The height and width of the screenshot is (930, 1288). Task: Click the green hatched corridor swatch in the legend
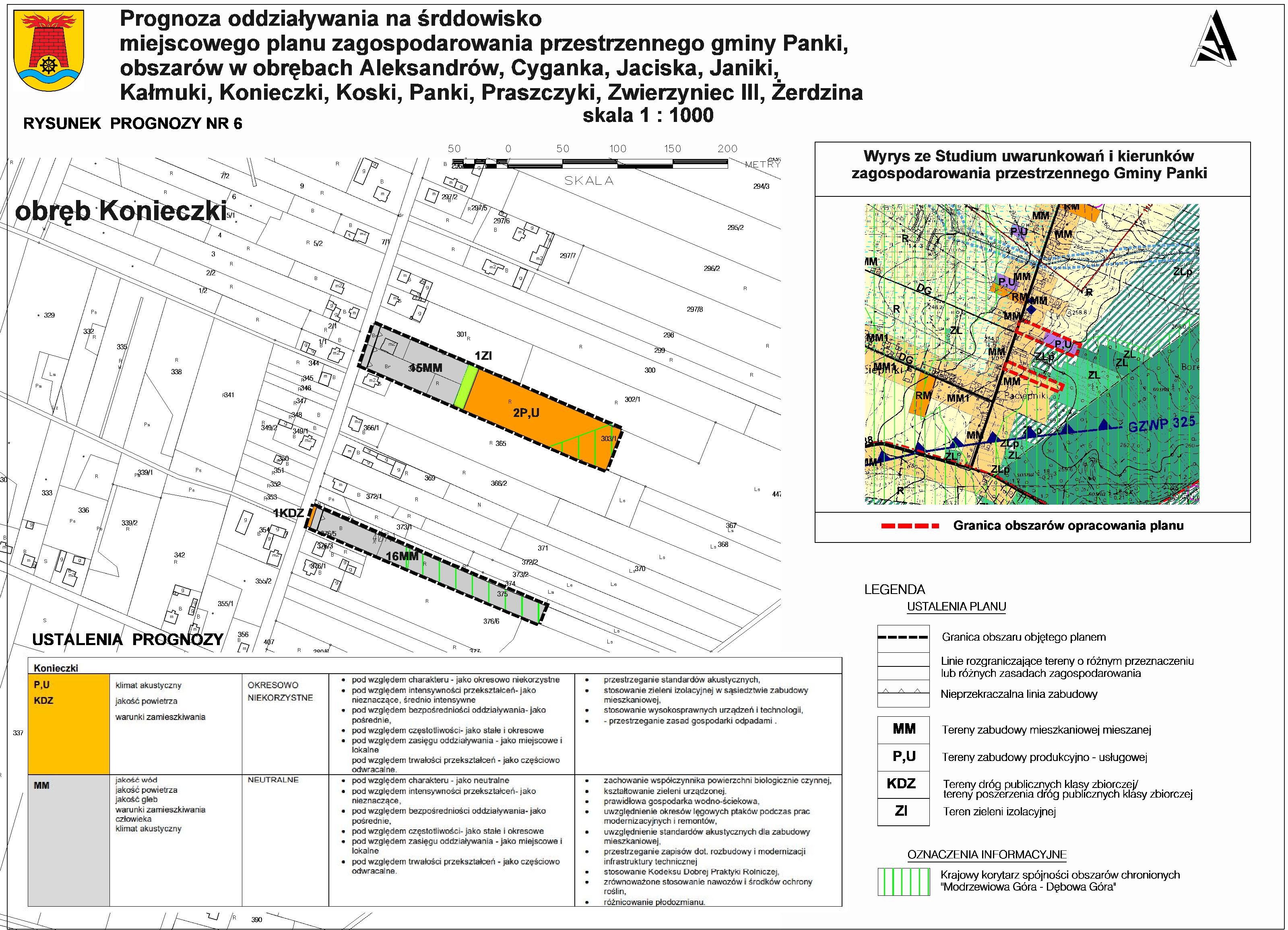[x=904, y=882]
